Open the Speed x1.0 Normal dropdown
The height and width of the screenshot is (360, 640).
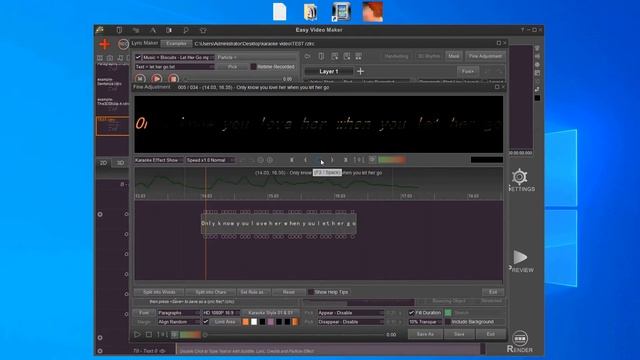[210, 160]
